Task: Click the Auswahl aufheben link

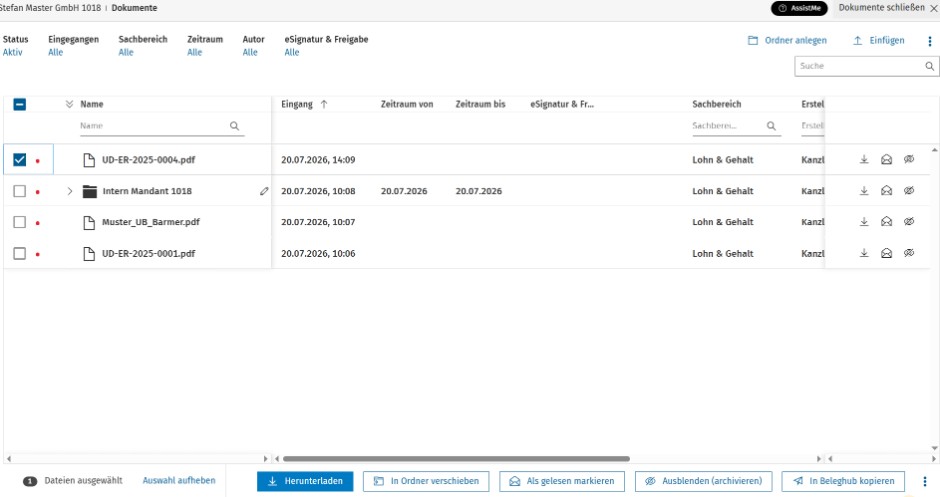Action: 179,481
